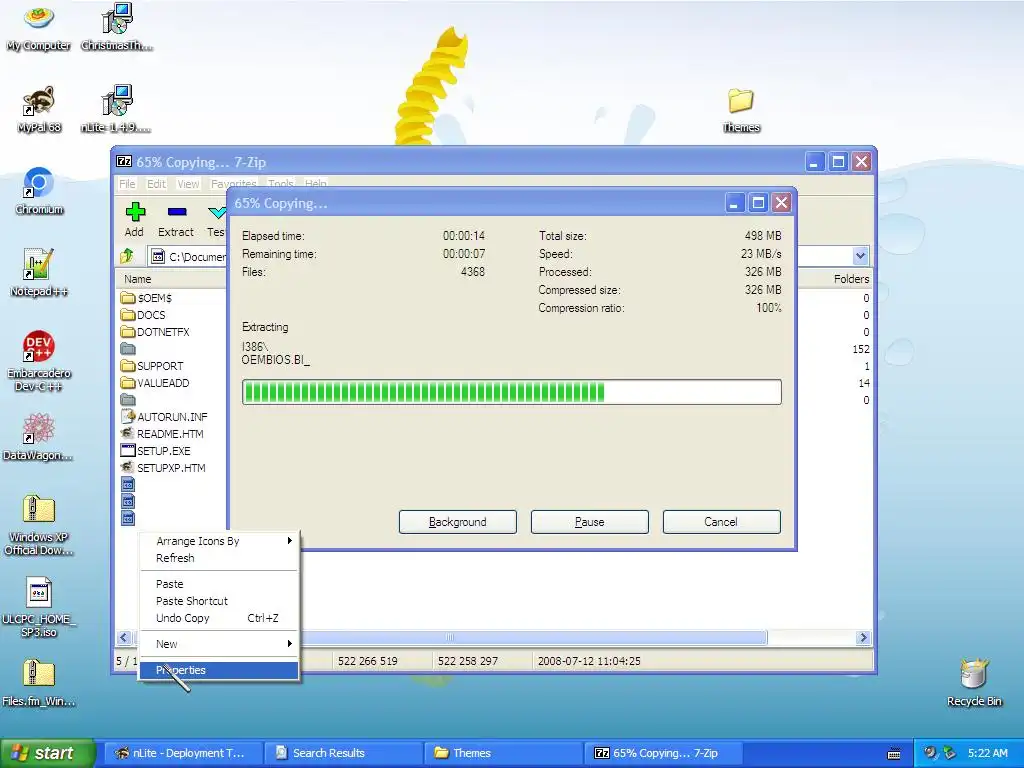Select the ChristmasTh... installer desktop icon
Image resolution: width=1024 pixels, height=768 pixels.
[117, 27]
